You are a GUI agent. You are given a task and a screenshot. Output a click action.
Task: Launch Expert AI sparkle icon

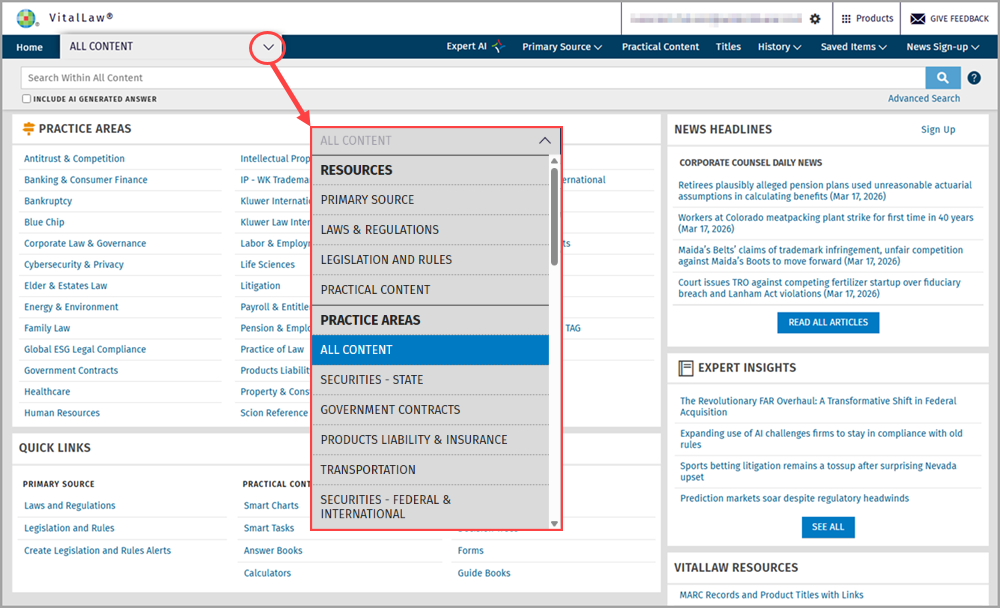499,47
